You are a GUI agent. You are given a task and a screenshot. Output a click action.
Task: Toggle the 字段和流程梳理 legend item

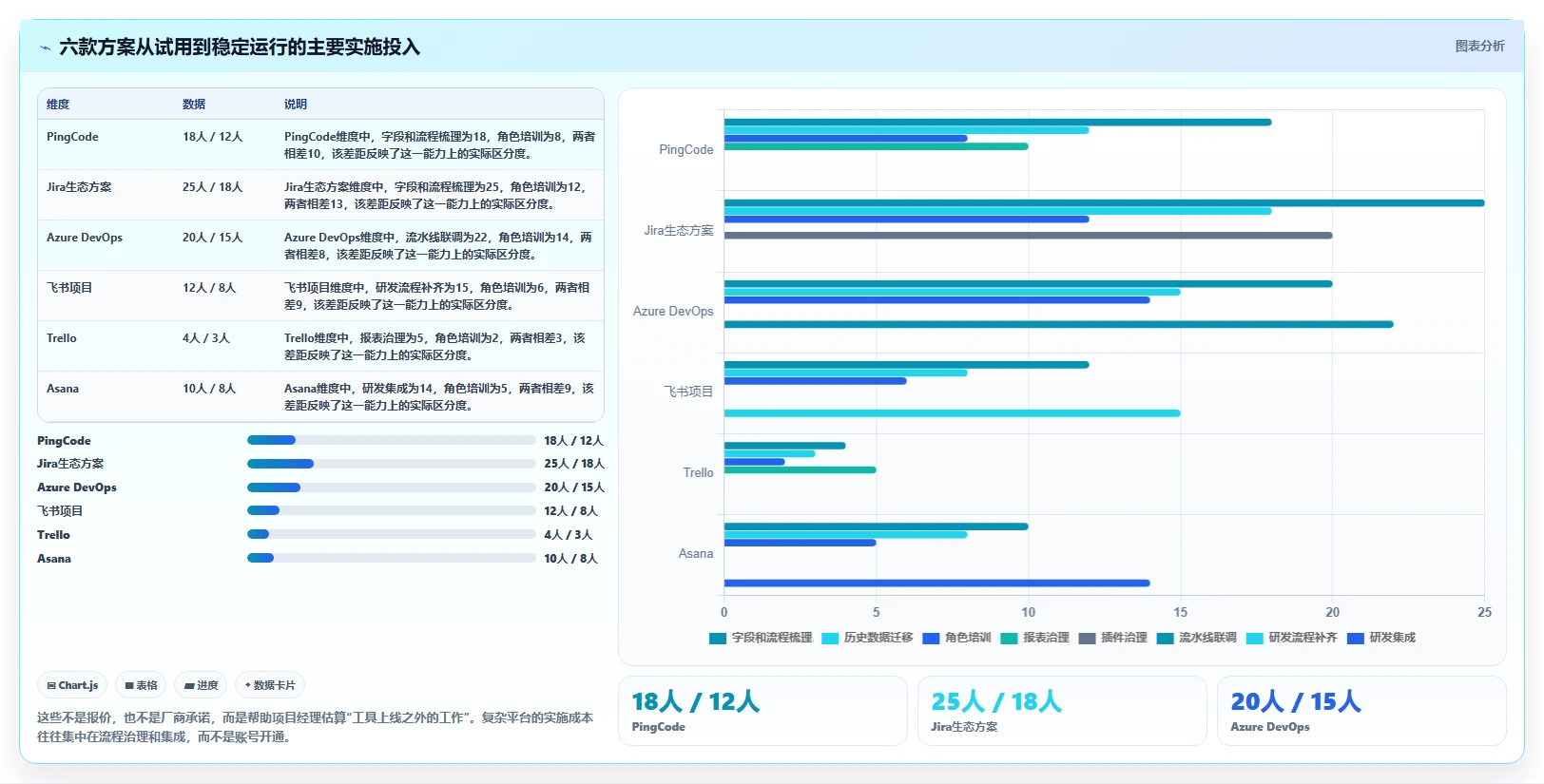(x=761, y=638)
